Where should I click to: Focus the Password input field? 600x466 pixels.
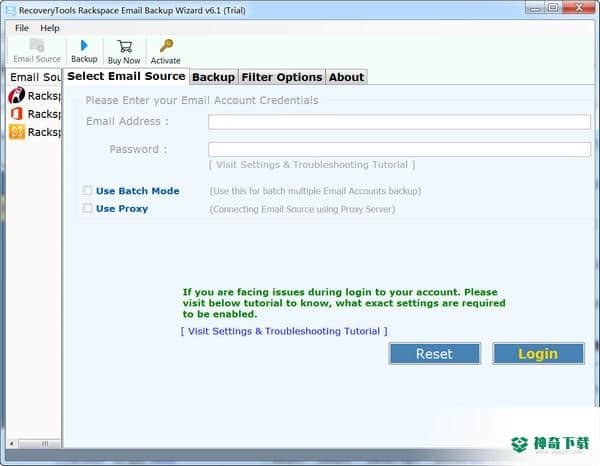pyautogui.click(x=399, y=149)
